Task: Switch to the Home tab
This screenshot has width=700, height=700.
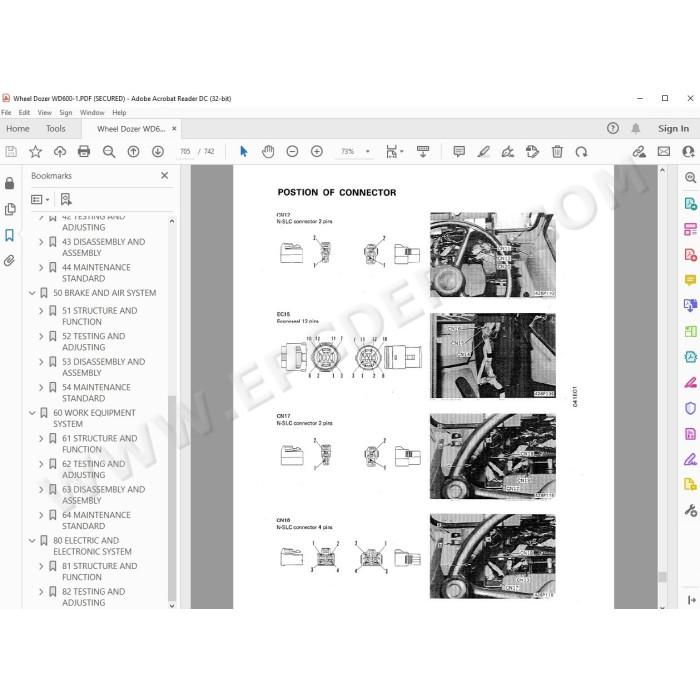Action: (x=18, y=129)
